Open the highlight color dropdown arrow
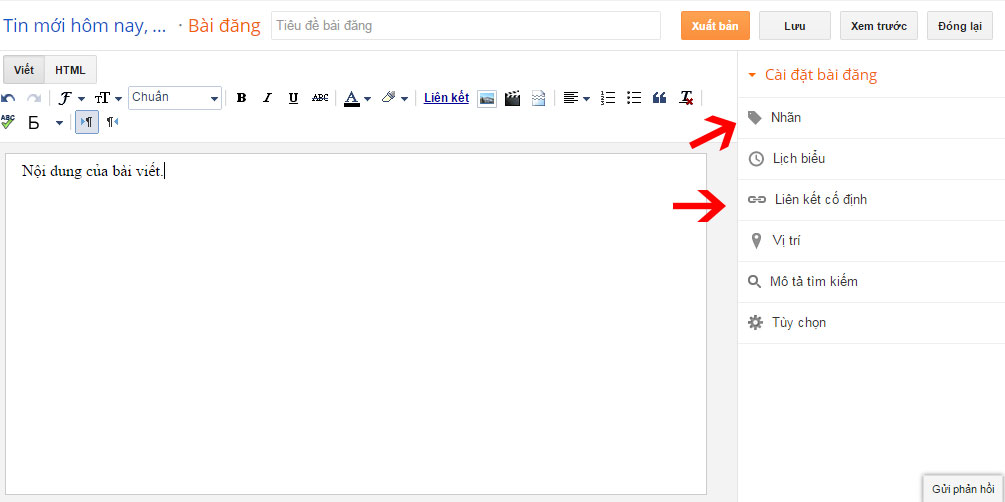This screenshot has width=1005, height=502. (x=404, y=99)
